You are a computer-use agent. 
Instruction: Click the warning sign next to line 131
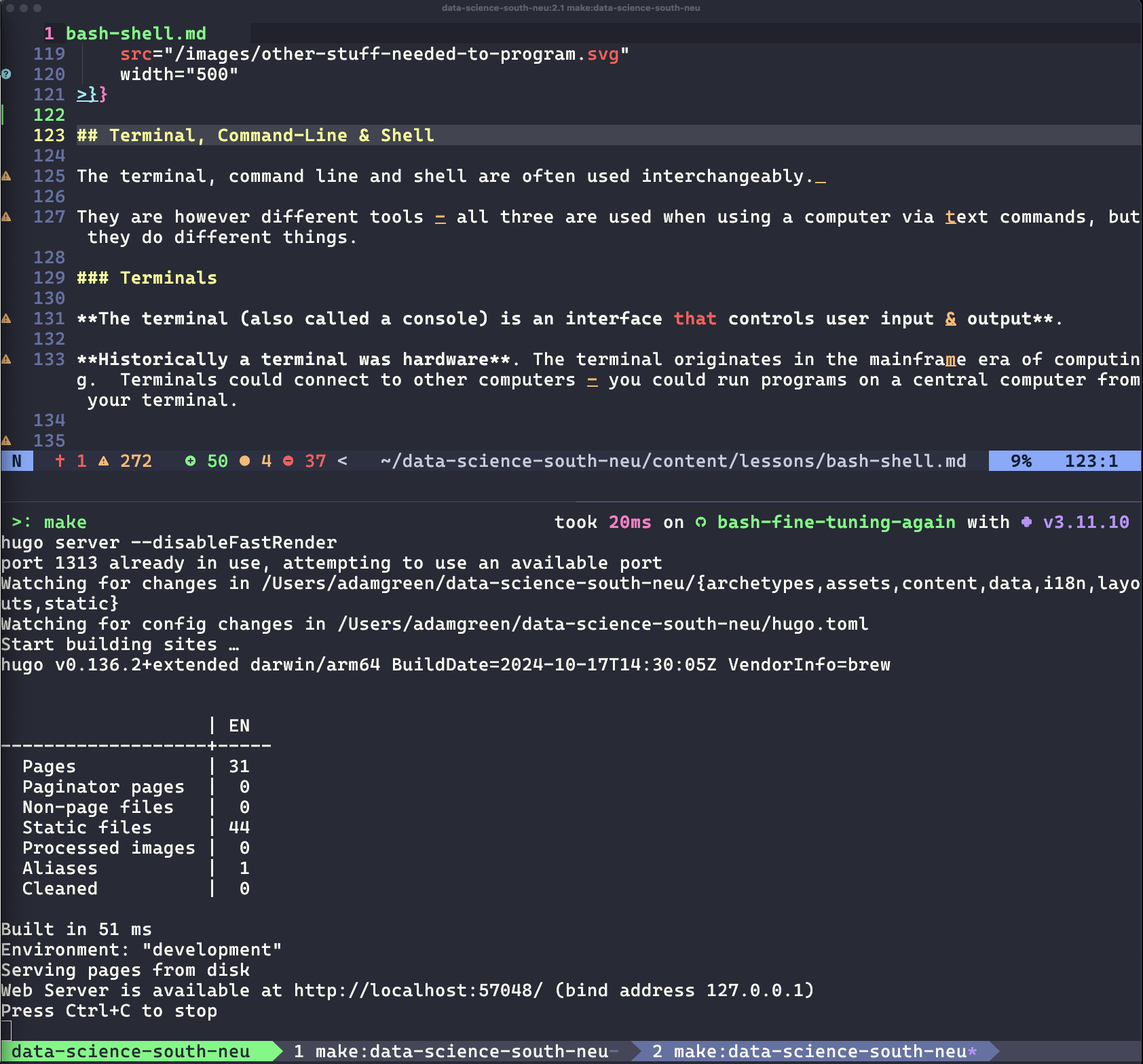point(6,319)
